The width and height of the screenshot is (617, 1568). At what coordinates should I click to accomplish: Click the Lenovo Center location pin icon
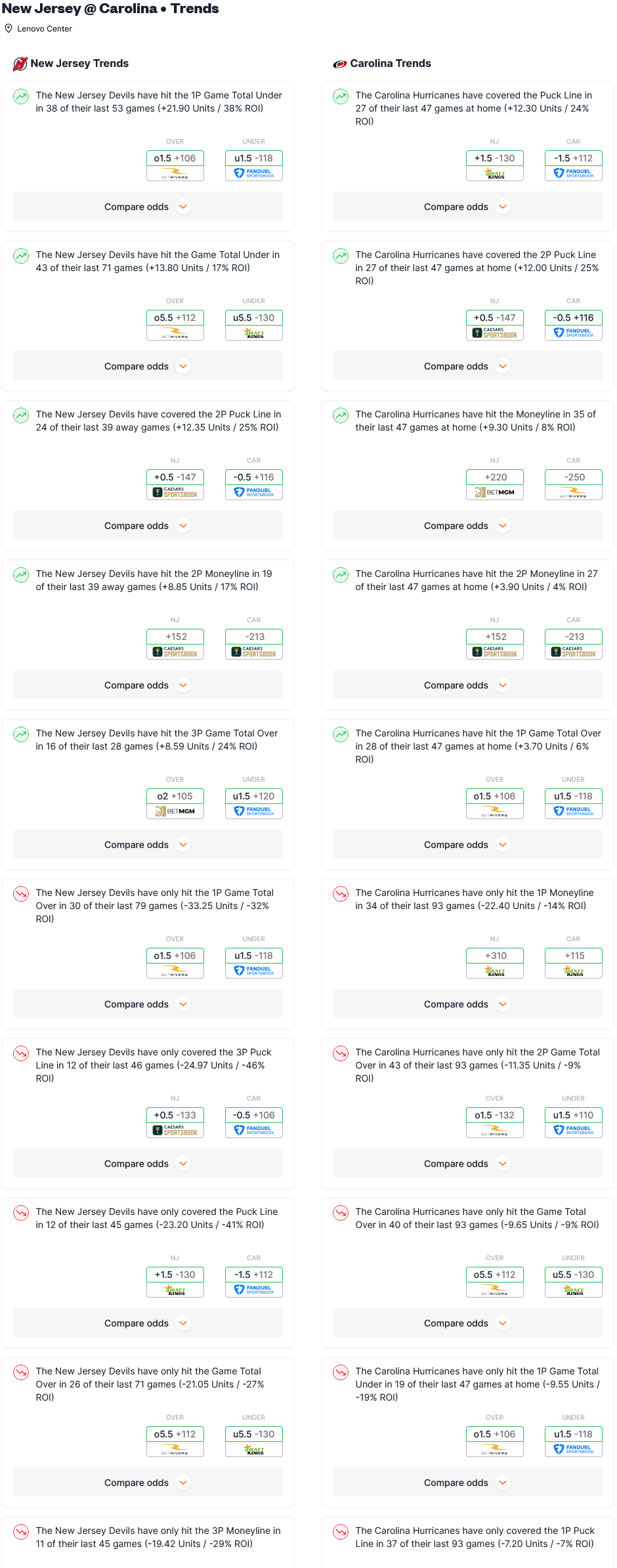(x=9, y=29)
